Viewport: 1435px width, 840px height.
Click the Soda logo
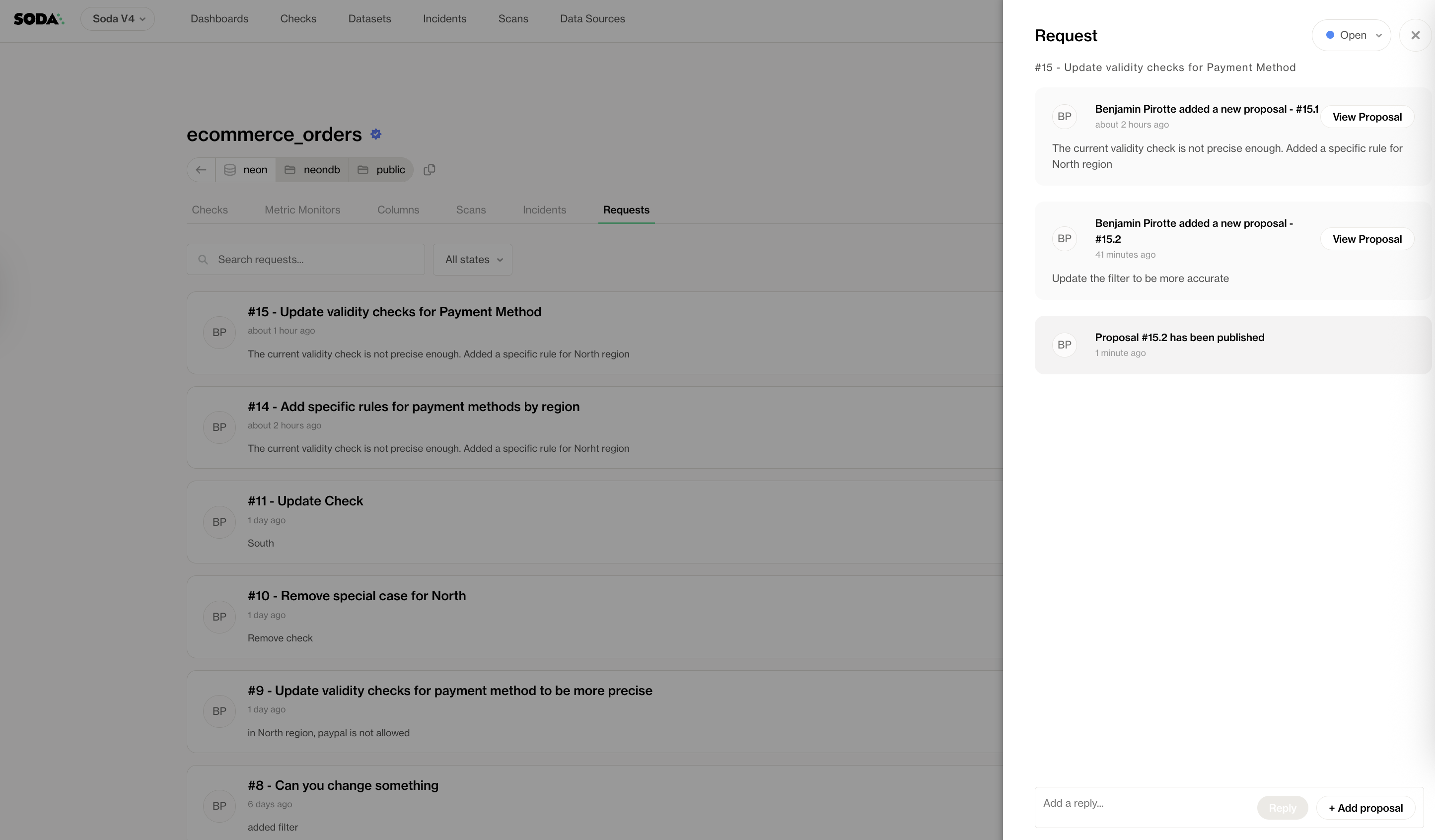pyautogui.click(x=39, y=19)
